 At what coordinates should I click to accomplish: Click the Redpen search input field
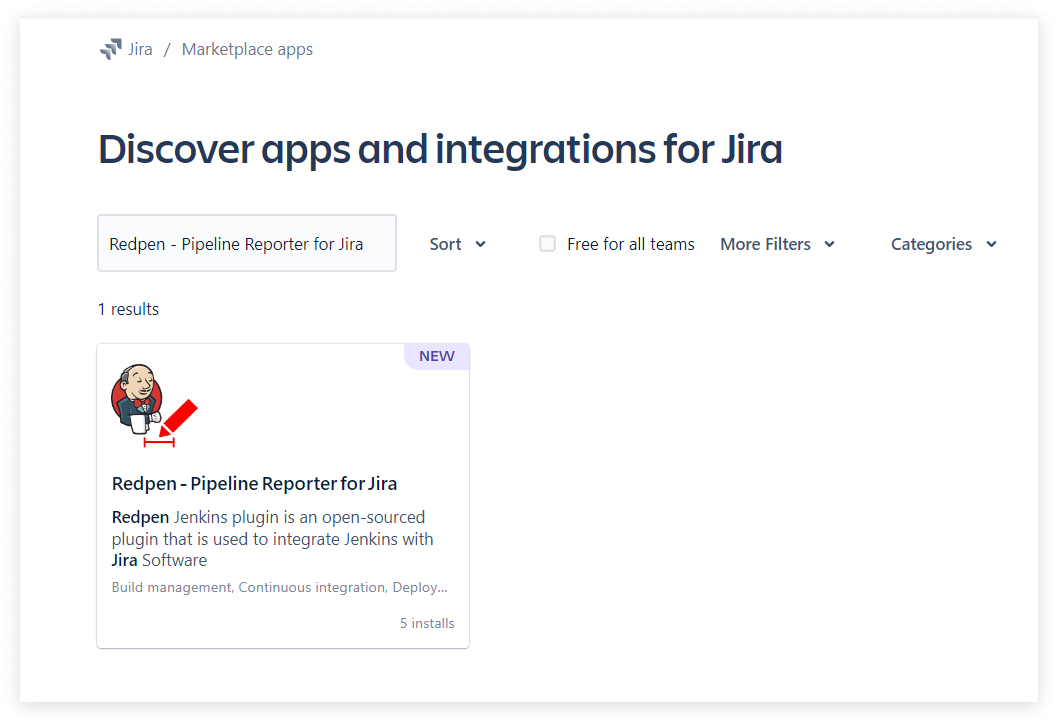247,243
